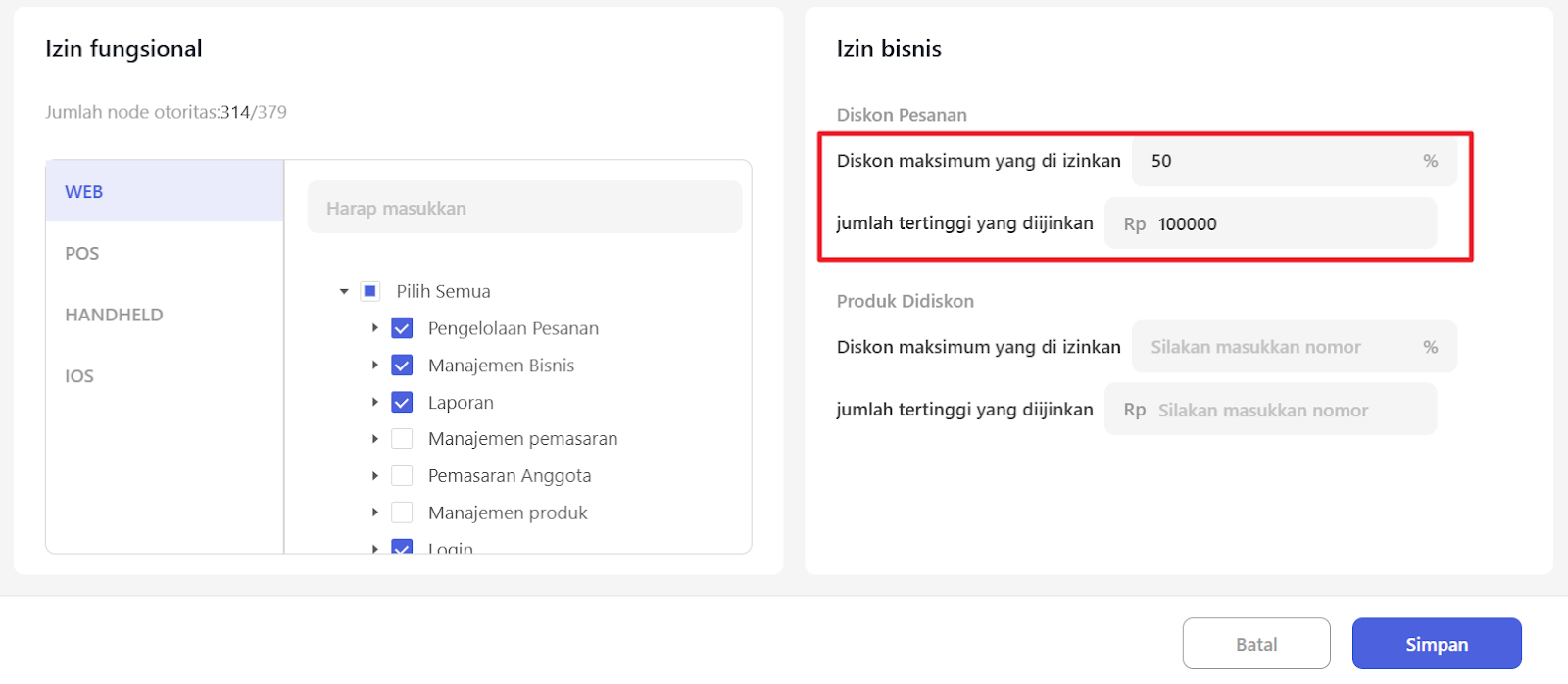Select the IOS tab
This screenshot has height=684, width=1568.
click(79, 376)
